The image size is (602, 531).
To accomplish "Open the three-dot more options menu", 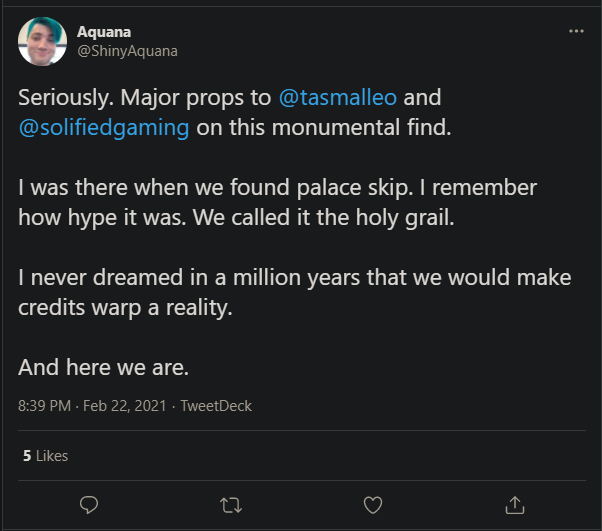I will click(x=575, y=31).
